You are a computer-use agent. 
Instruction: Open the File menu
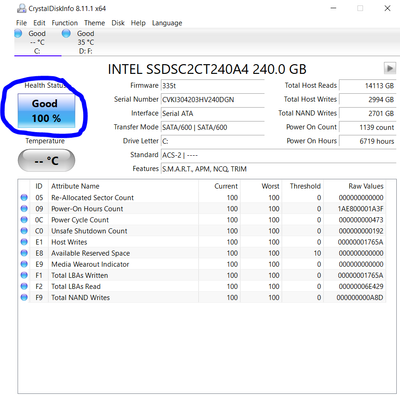[21, 23]
